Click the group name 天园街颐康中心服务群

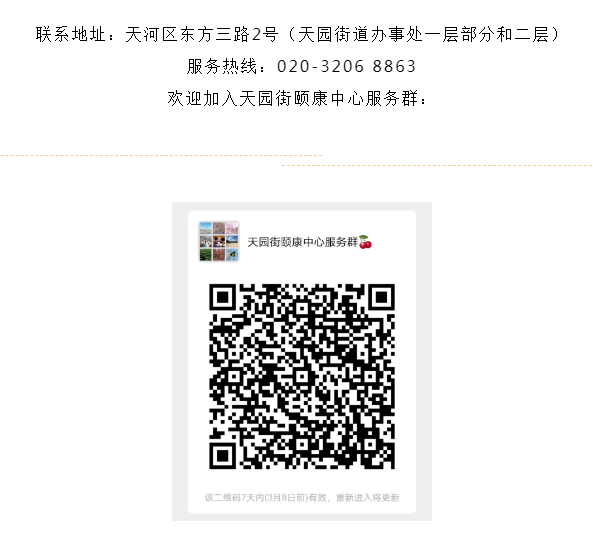(x=303, y=242)
